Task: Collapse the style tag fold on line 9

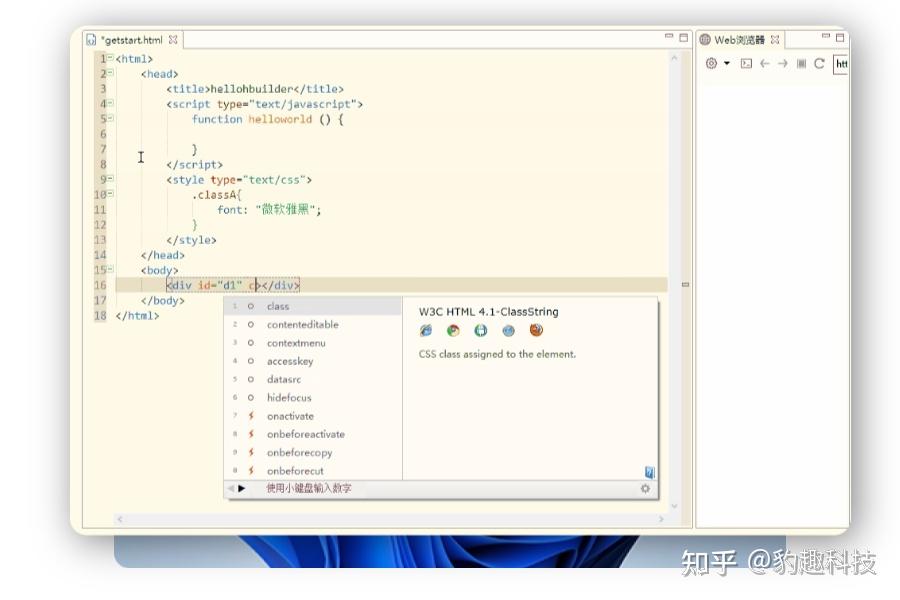Action: click(110, 179)
